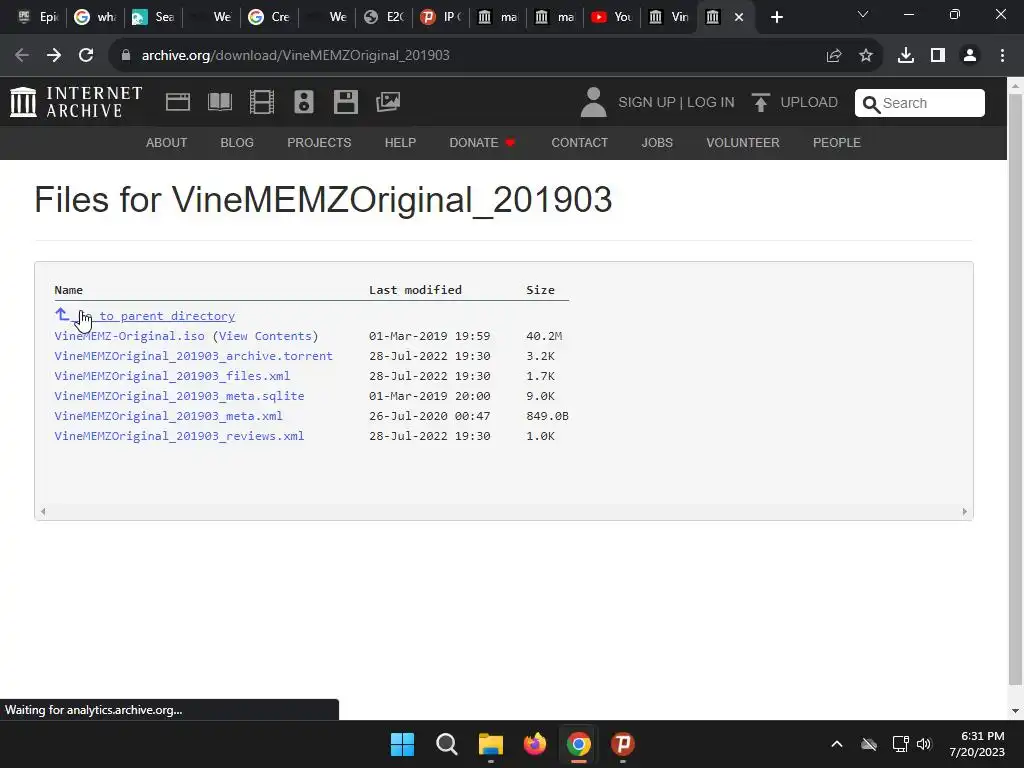Screen dimensions: 1024x768
Task: Open the HELP menu item
Action: (400, 143)
